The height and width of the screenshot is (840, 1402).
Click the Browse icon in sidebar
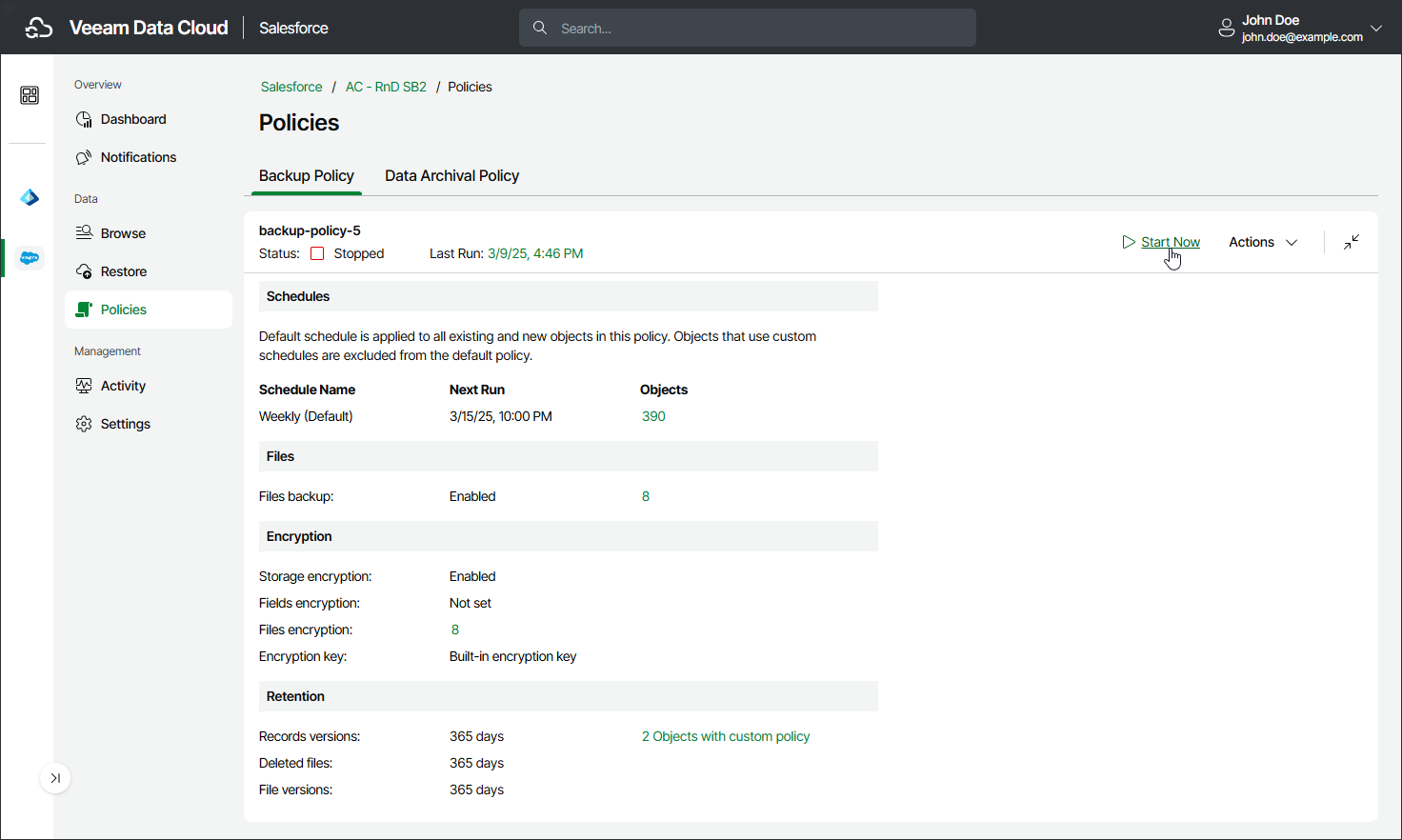tap(84, 233)
